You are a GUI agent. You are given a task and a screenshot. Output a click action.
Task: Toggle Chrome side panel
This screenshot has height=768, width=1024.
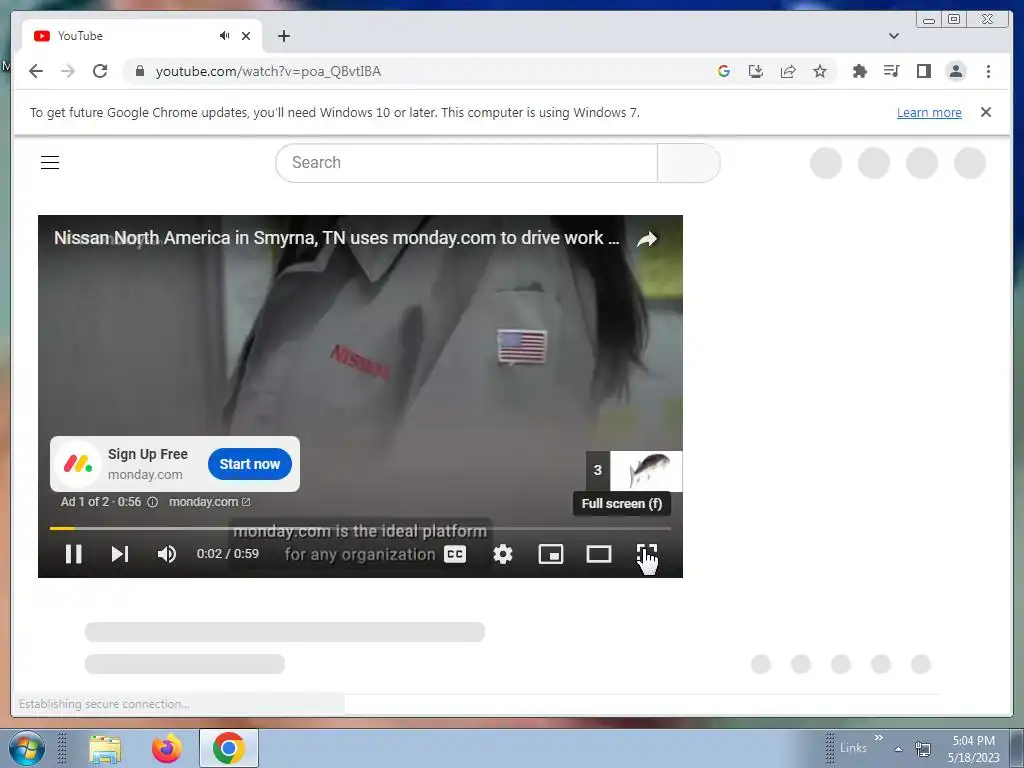tap(923, 71)
